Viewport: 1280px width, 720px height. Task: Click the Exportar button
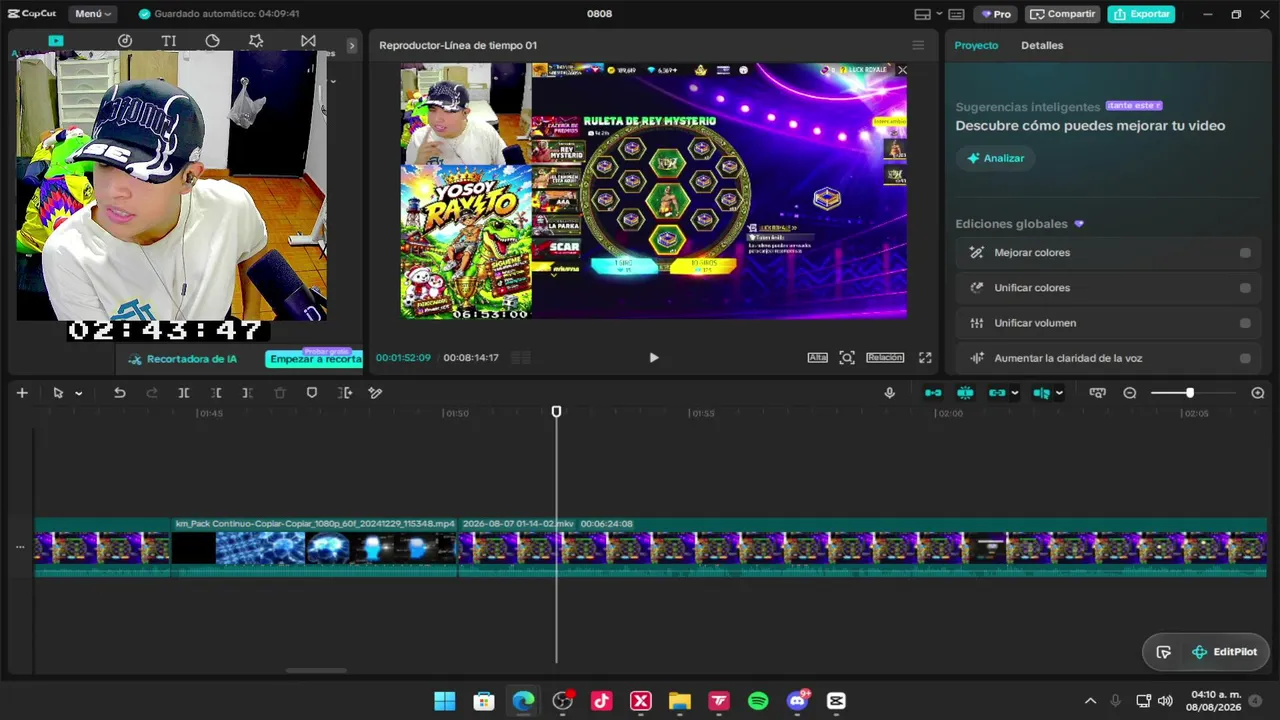(x=1141, y=14)
